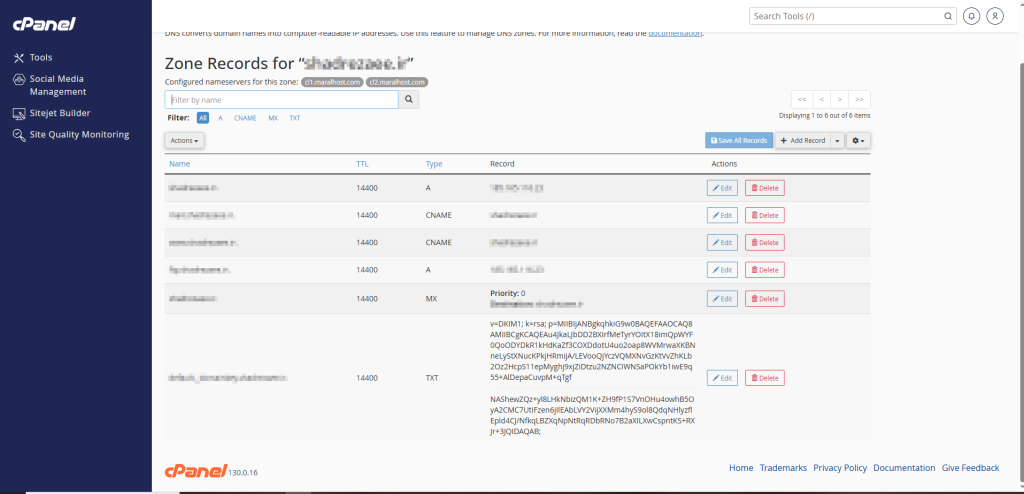Image resolution: width=1024 pixels, height=494 pixels.
Task: Open Tools in the sidebar
Action: [x=40, y=58]
